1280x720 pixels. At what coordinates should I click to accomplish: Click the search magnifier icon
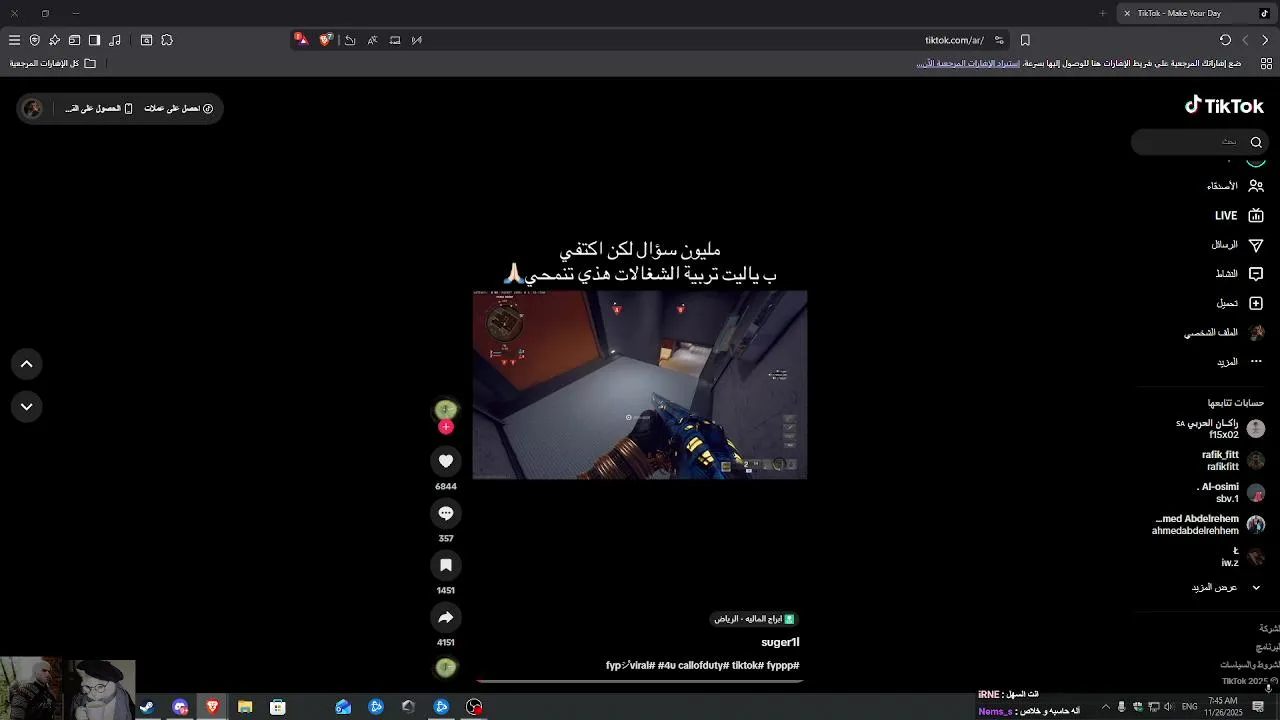pyautogui.click(x=1256, y=142)
